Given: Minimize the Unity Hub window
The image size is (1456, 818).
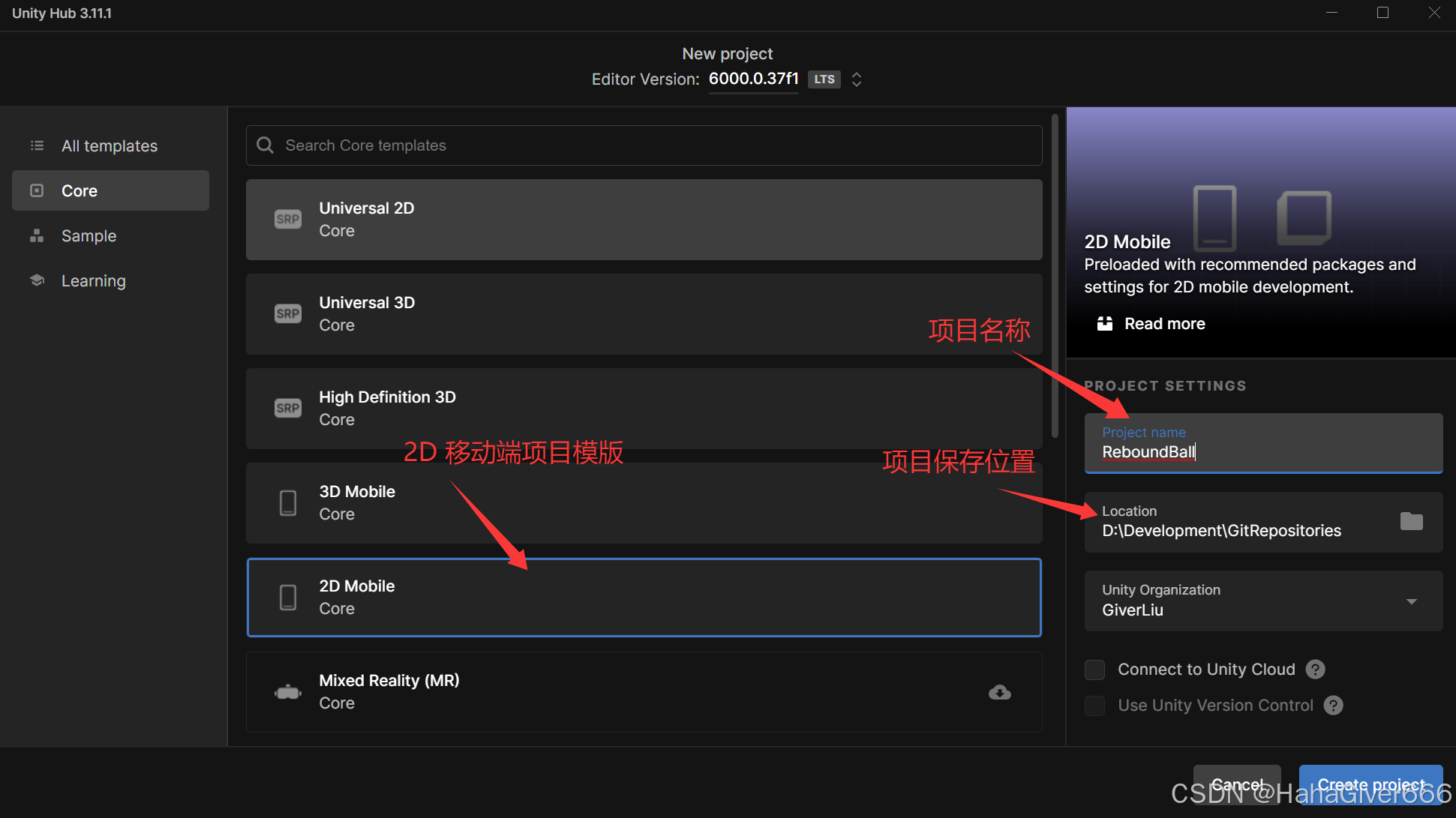Looking at the screenshot, I should coord(1332,13).
